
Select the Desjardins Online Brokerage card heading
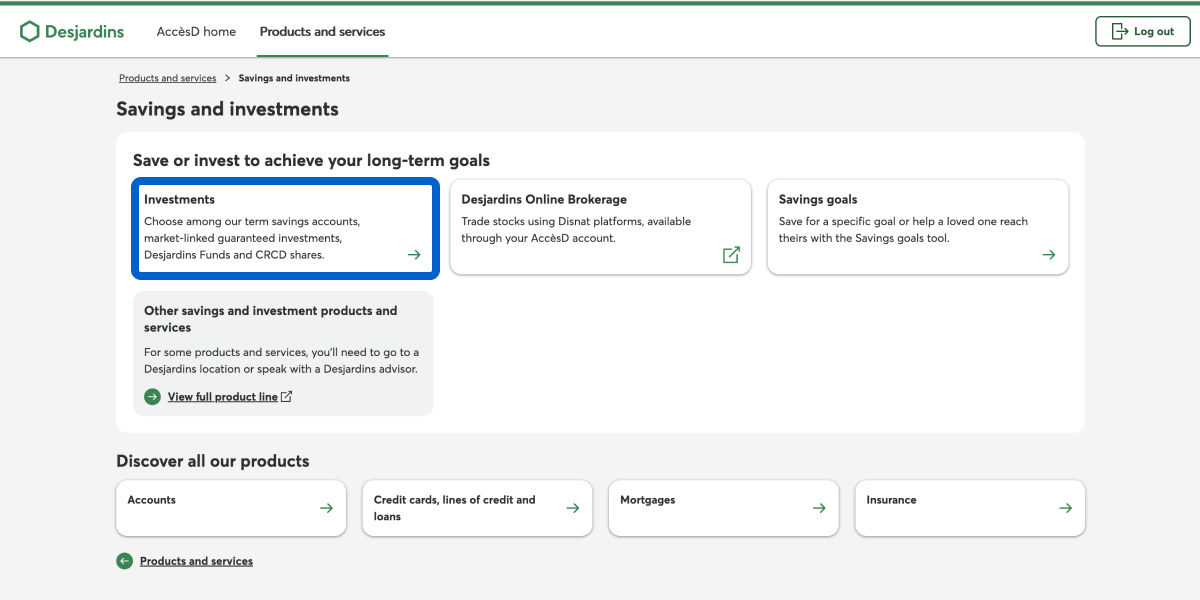click(x=544, y=200)
